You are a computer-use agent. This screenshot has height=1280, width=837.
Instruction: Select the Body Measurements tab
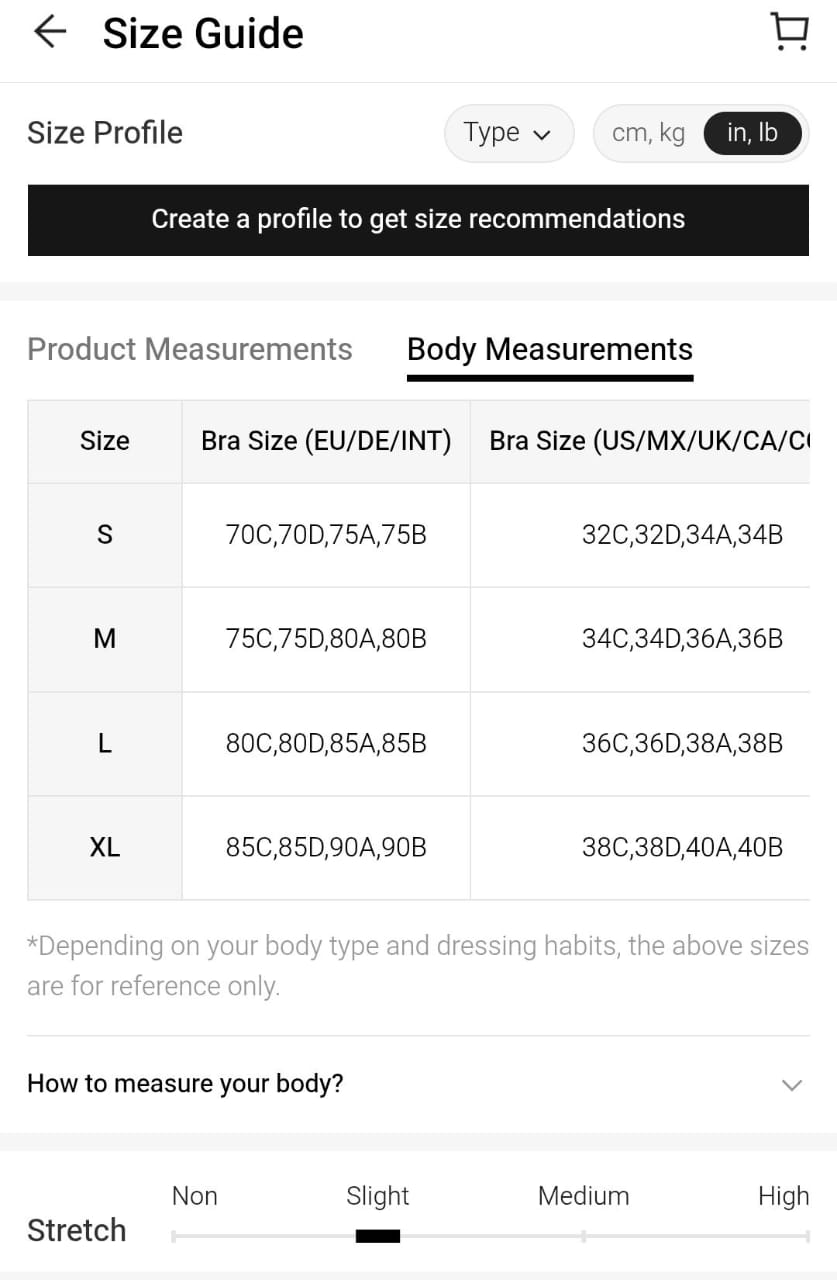[x=549, y=349]
